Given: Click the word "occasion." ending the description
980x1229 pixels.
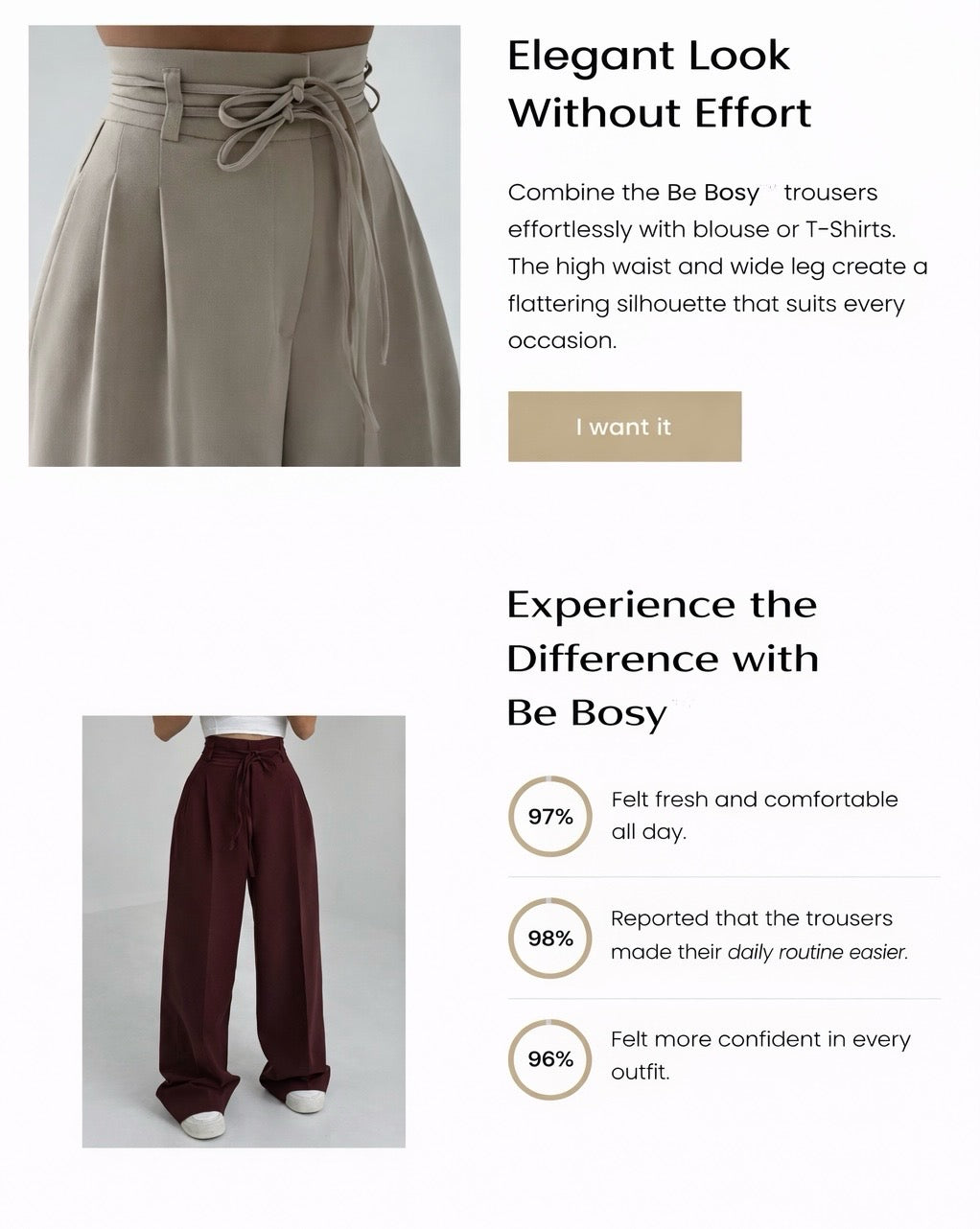Looking at the screenshot, I should click(562, 341).
